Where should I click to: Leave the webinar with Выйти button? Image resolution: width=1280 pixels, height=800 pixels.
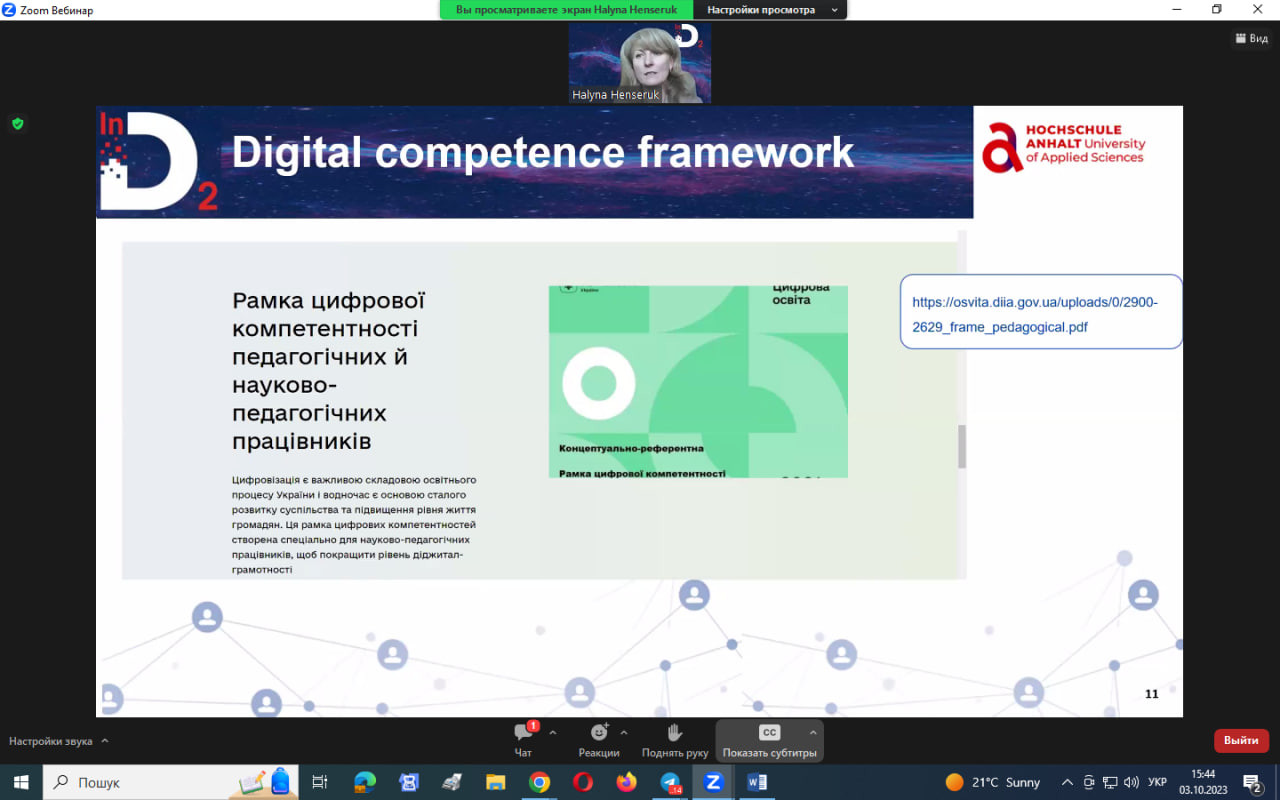pyautogui.click(x=1241, y=741)
